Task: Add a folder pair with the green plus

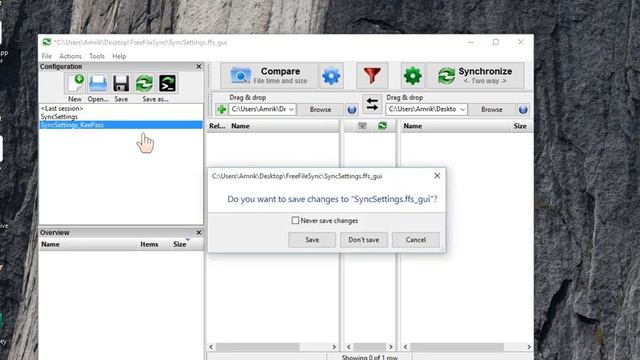Action: (x=222, y=109)
